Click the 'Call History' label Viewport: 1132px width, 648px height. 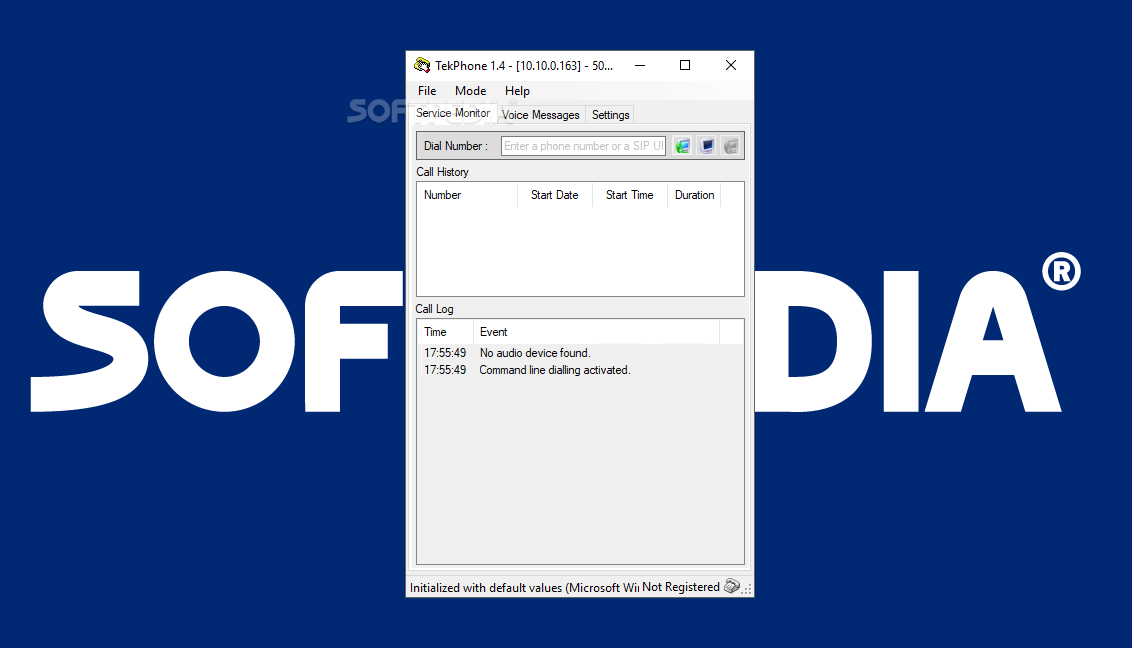pos(443,172)
